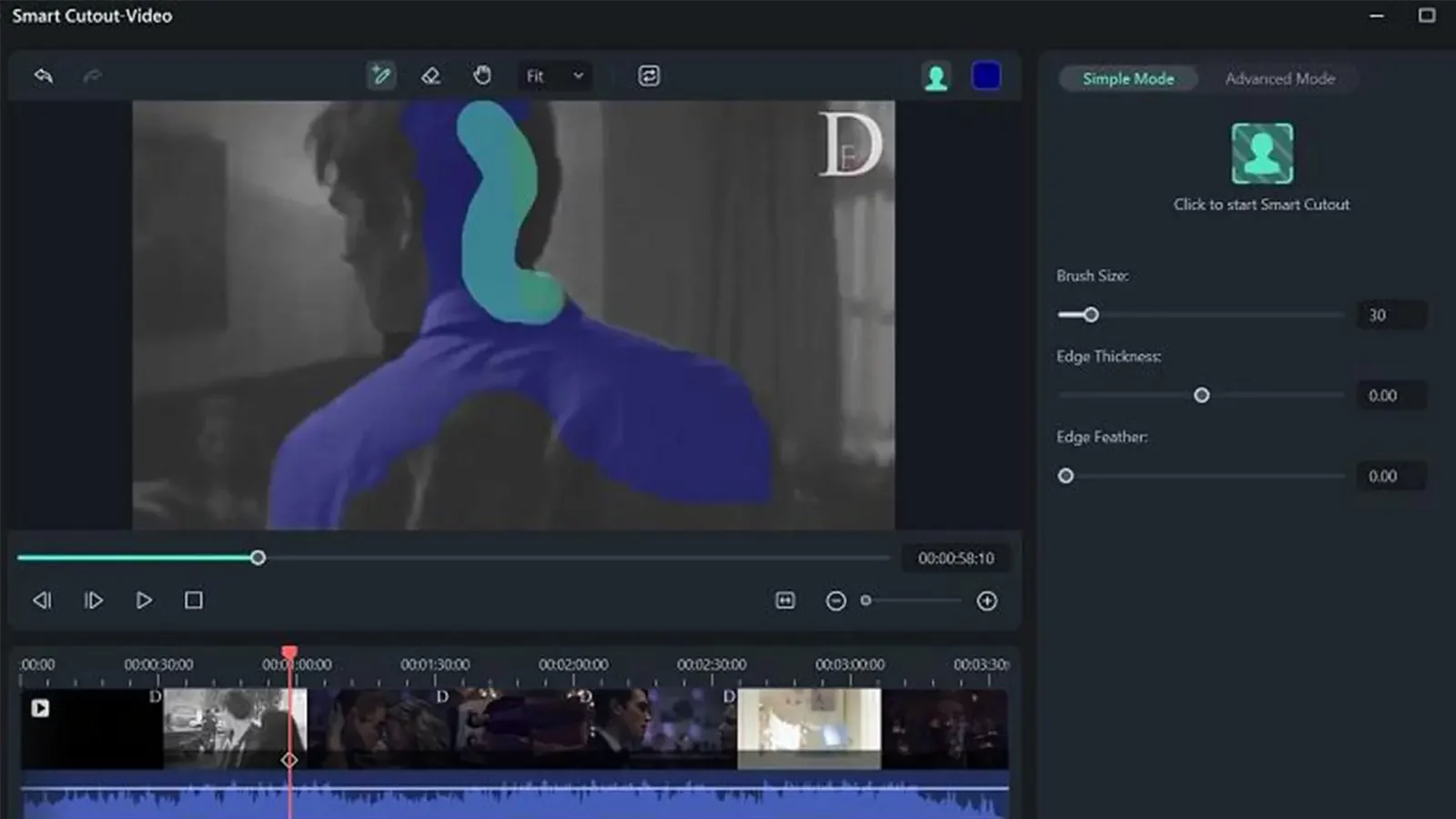The image size is (1456, 819).
Task: Adjust the Brush Size slider handle
Action: [1091, 315]
